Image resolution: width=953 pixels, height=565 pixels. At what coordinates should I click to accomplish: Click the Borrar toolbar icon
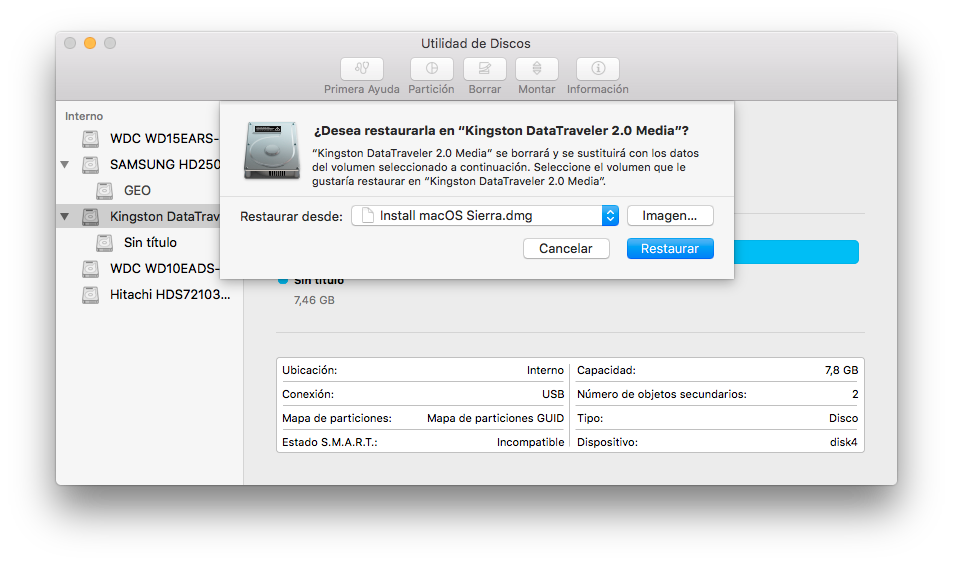[x=484, y=69]
